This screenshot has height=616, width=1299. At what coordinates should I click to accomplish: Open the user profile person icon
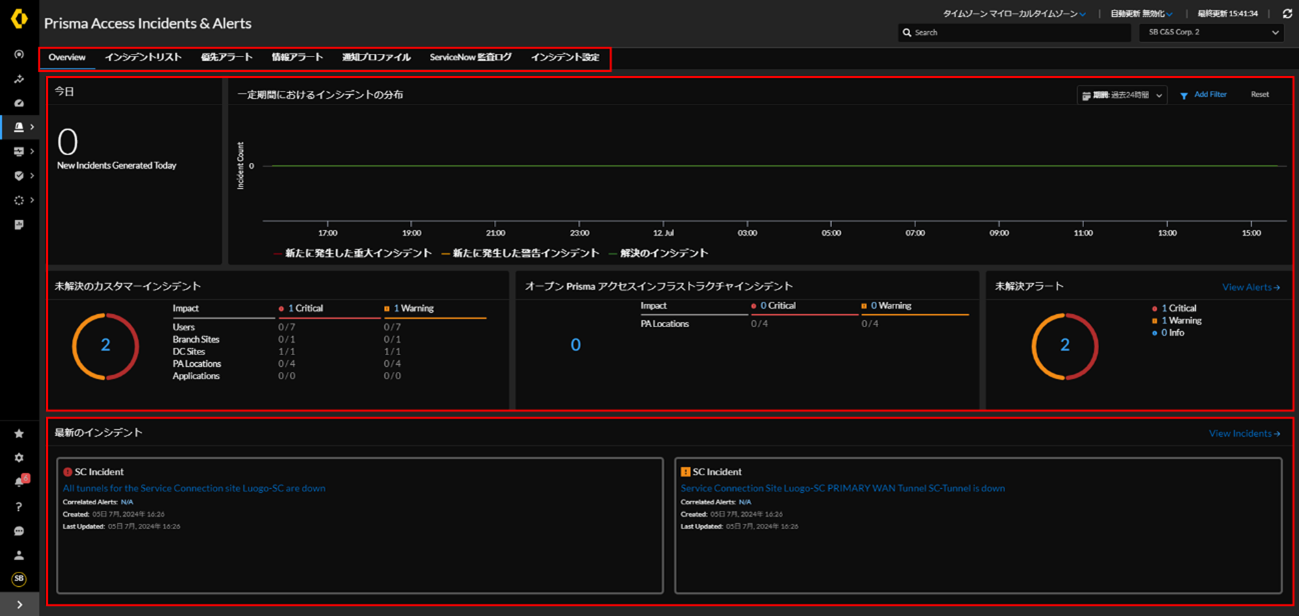pyautogui.click(x=19, y=555)
